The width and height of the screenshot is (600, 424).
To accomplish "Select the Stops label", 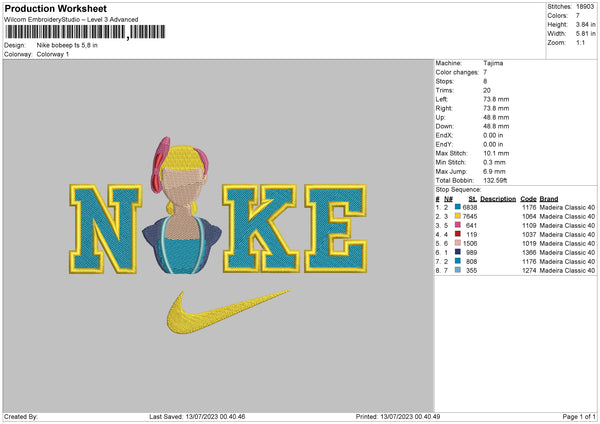I will coord(445,81).
